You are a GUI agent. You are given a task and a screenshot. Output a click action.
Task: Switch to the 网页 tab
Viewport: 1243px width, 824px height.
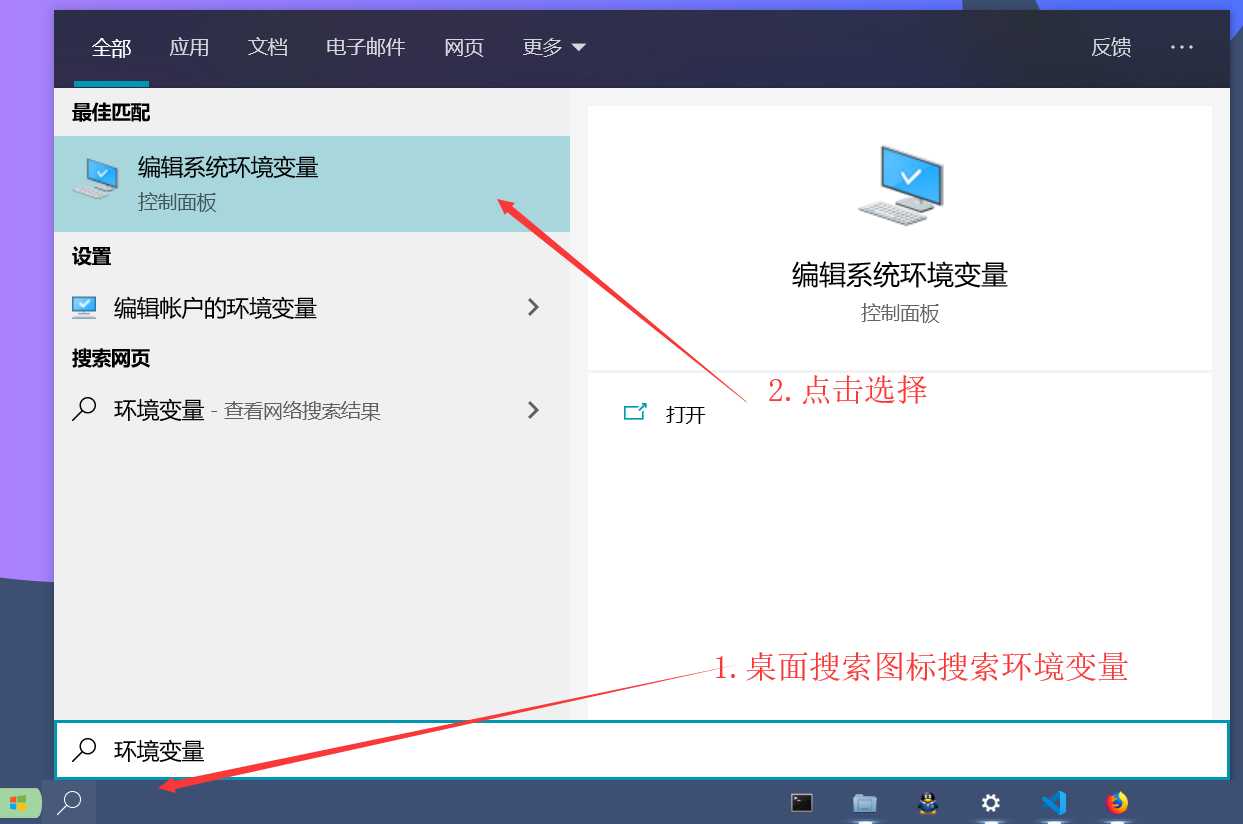point(464,48)
